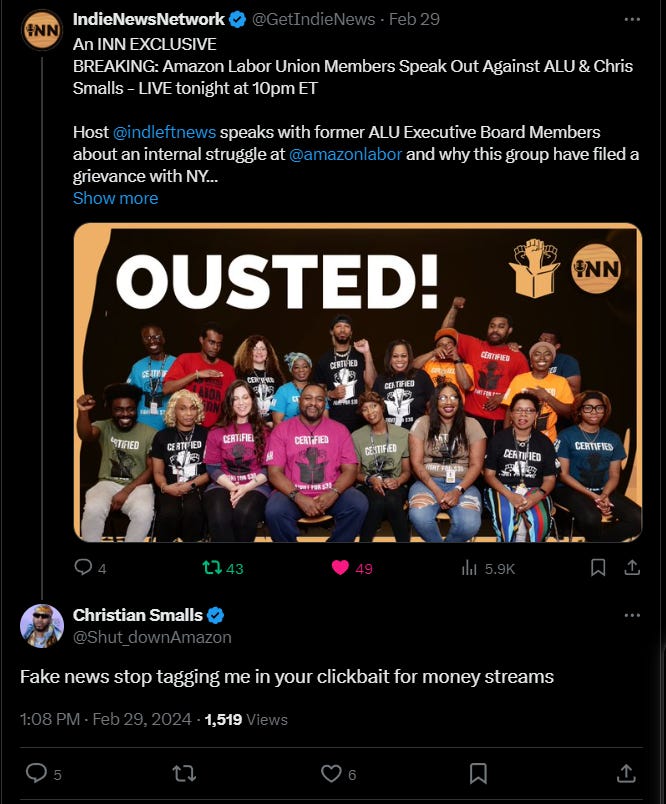Open Christian Smalls profile avatar
Image resolution: width=666 pixels, height=804 pixels.
pos(42,626)
